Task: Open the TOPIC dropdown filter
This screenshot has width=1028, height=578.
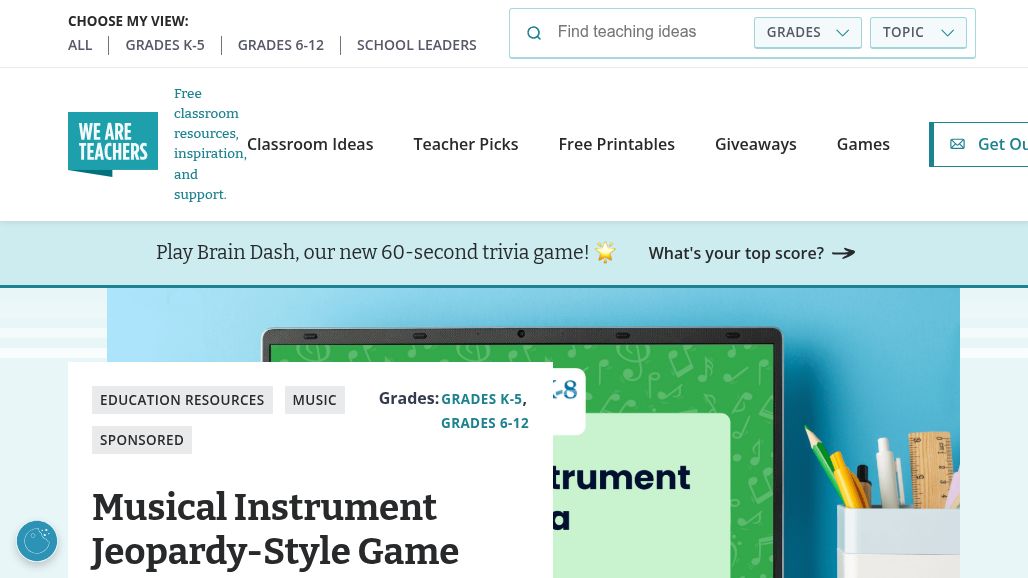Action: 918,33
